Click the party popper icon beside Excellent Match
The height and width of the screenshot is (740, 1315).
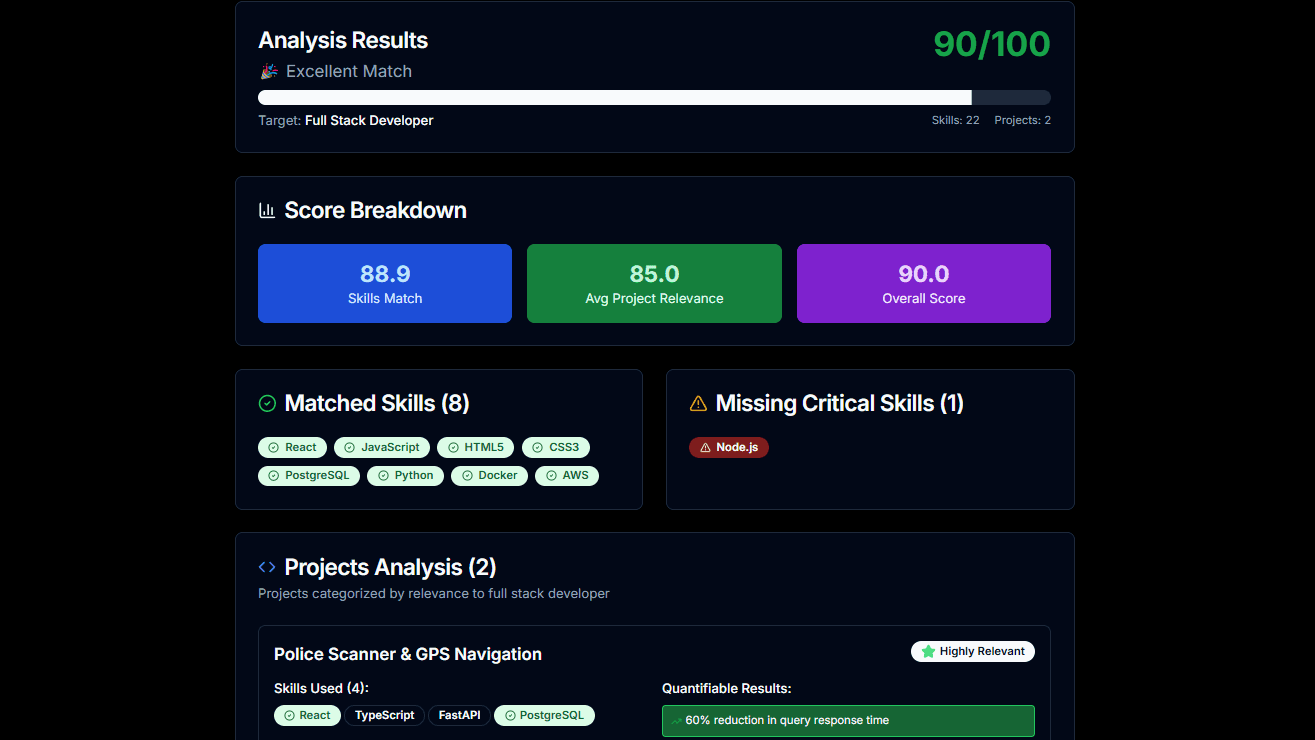(268, 71)
